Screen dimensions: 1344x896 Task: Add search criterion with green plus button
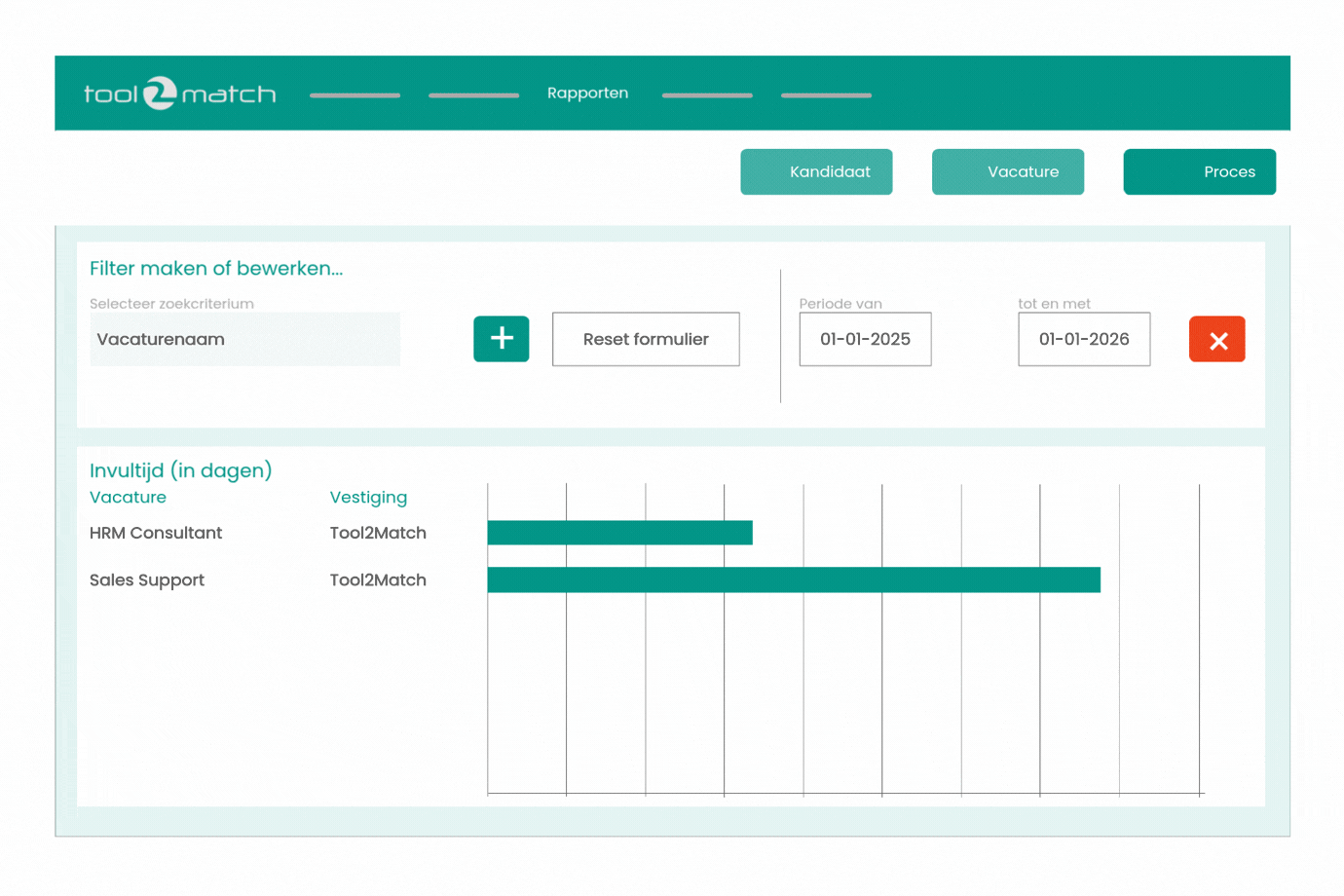click(x=501, y=339)
